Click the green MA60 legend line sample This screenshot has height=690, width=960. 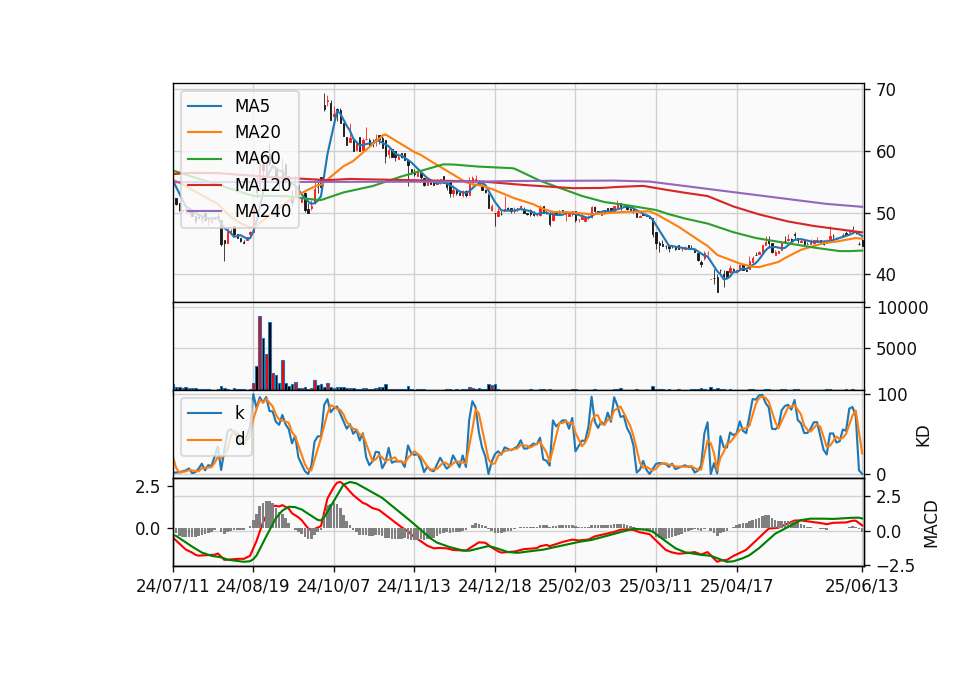tap(204, 159)
